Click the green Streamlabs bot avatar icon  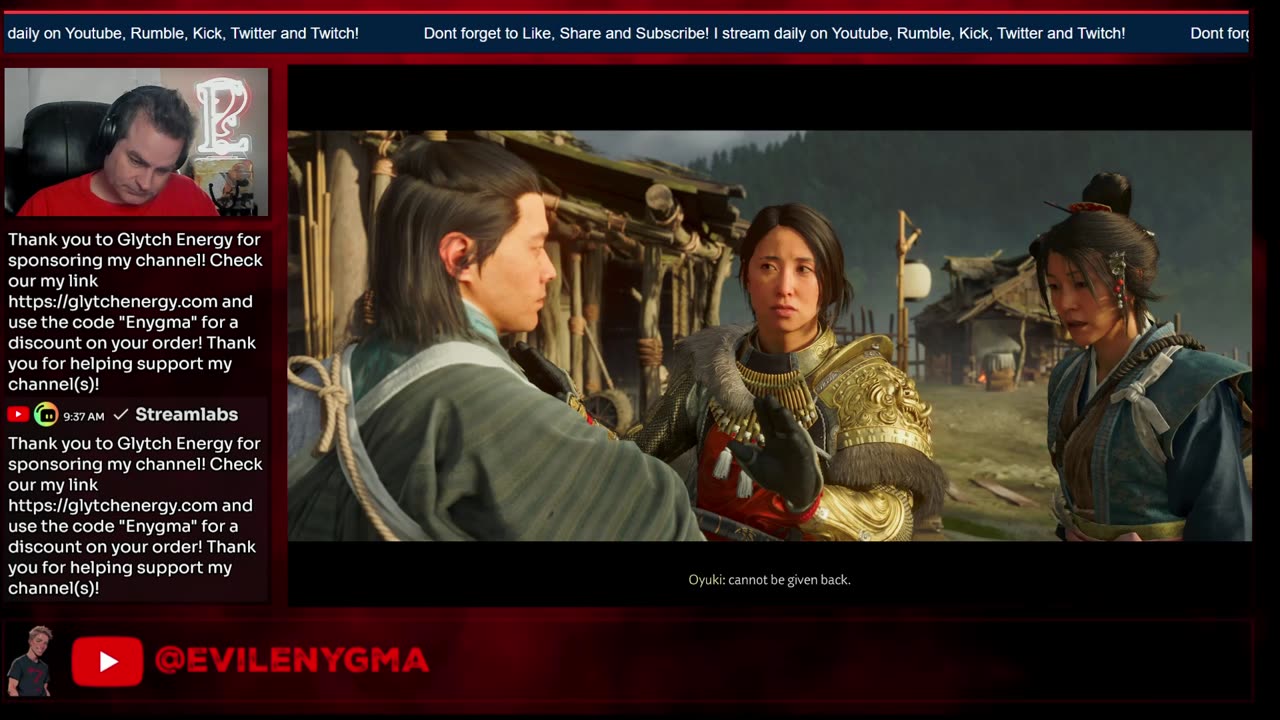tap(46, 414)
